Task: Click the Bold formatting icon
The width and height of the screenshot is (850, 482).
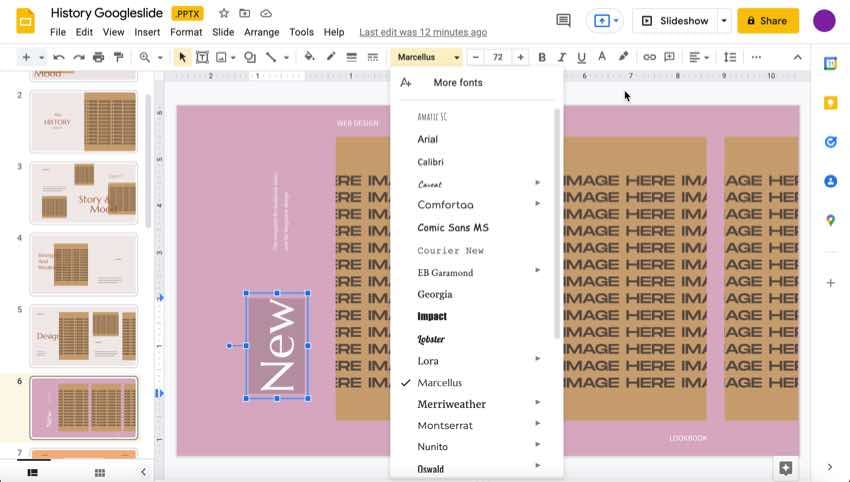Action: 542,57
